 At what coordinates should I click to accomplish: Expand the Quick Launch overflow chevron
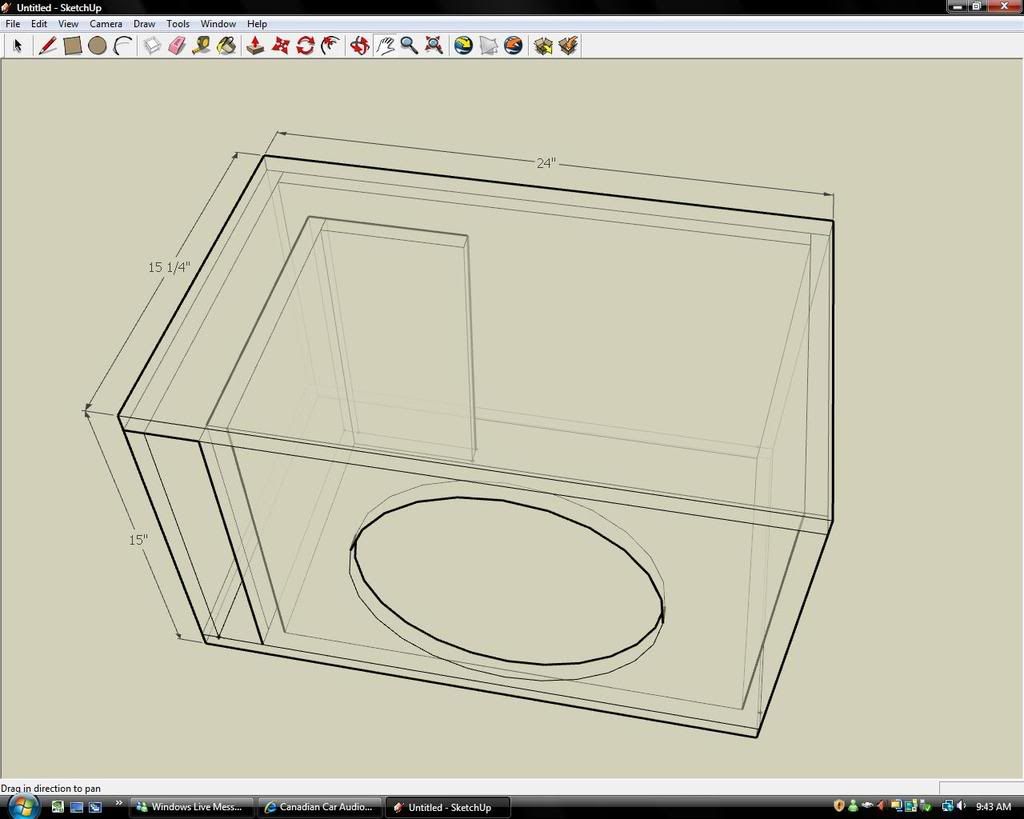click(119, 803)
